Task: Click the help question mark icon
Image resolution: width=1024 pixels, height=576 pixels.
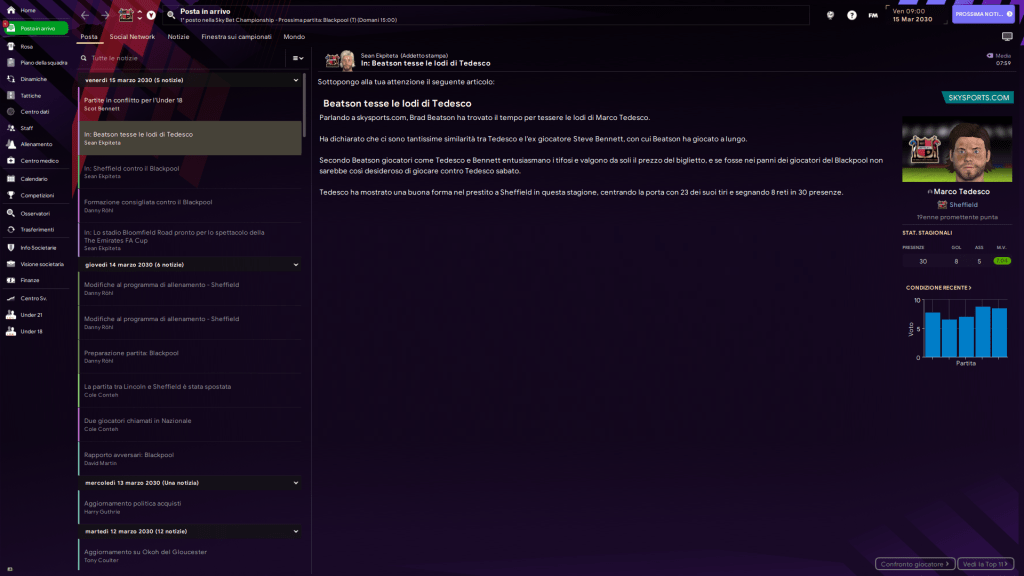Action: pos(852,15)
